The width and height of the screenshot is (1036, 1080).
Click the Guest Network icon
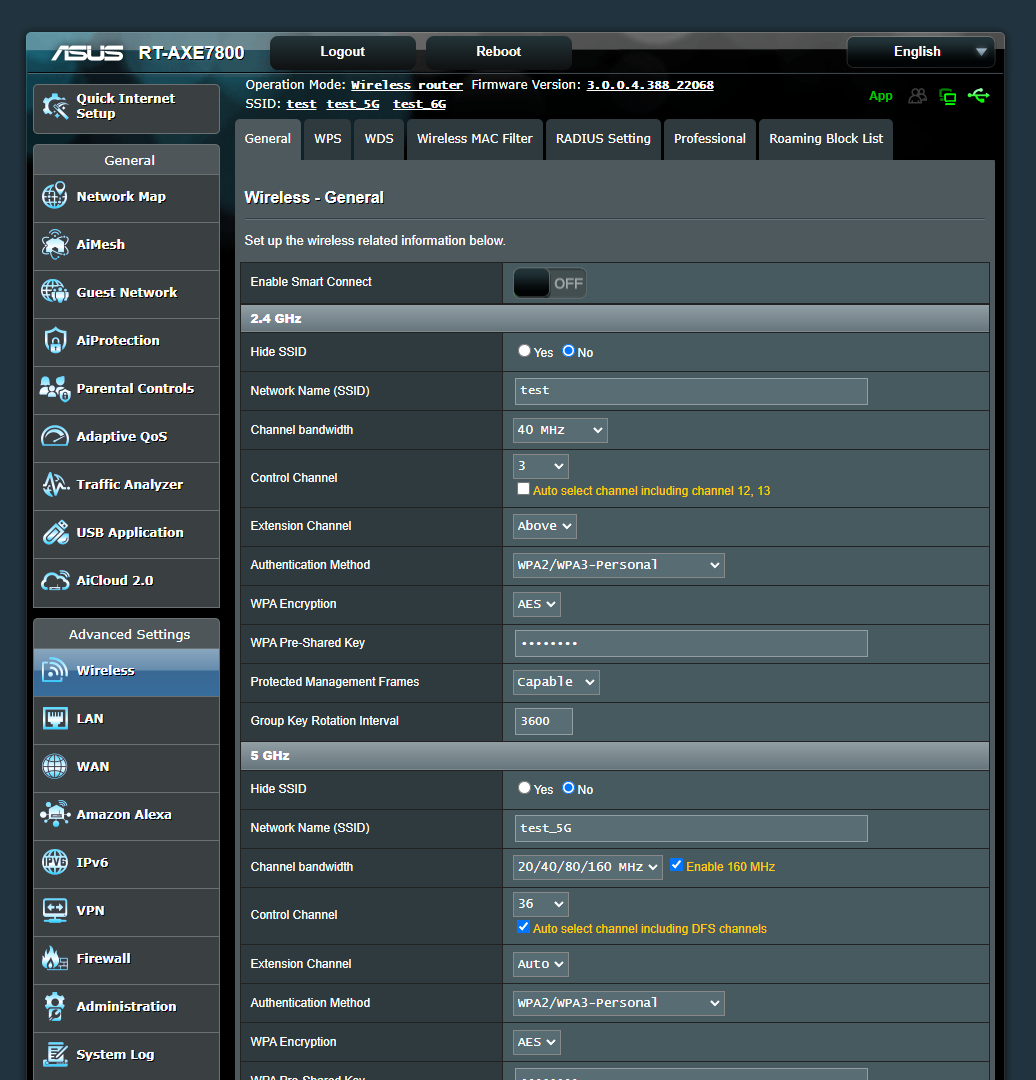[55, 292]
